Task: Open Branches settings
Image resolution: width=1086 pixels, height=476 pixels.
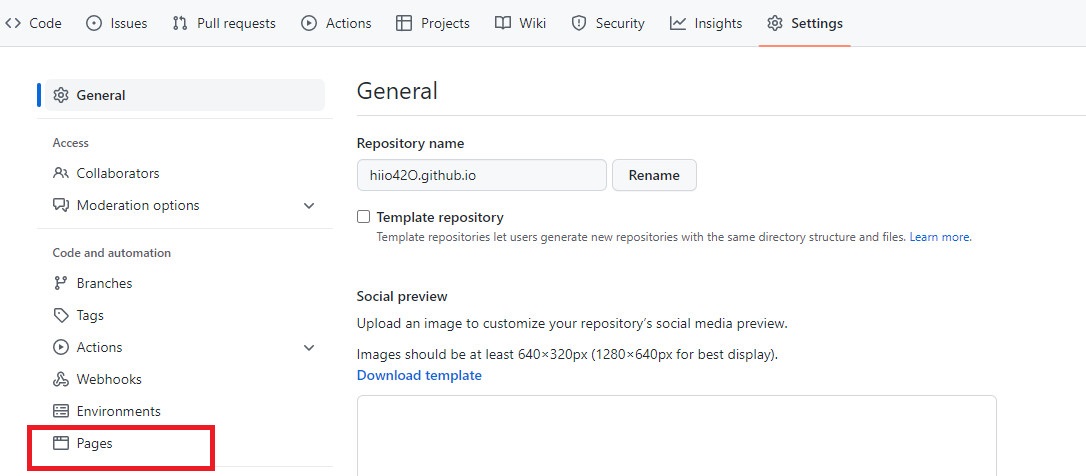Action: point(185,283)
